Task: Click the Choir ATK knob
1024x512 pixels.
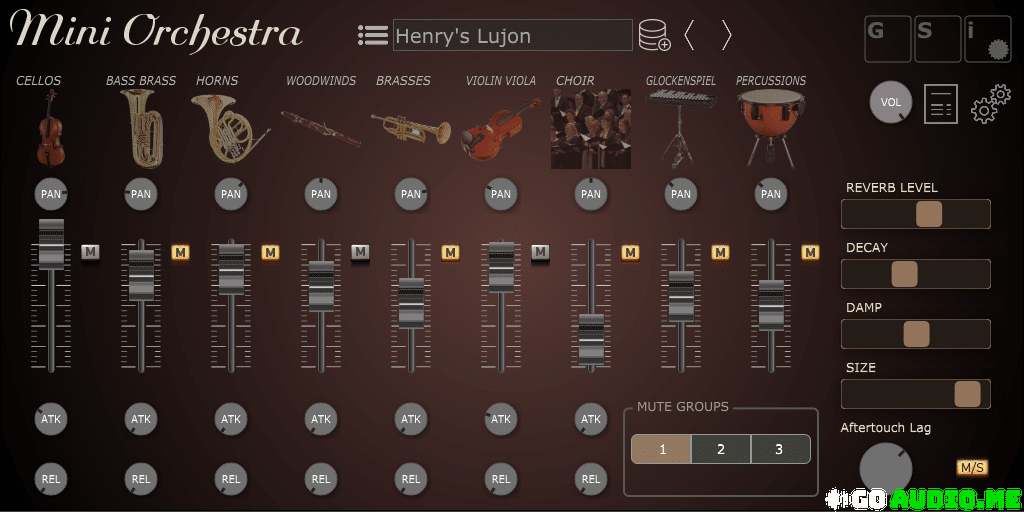Action: pyautogui.click(x=591, y=419)
